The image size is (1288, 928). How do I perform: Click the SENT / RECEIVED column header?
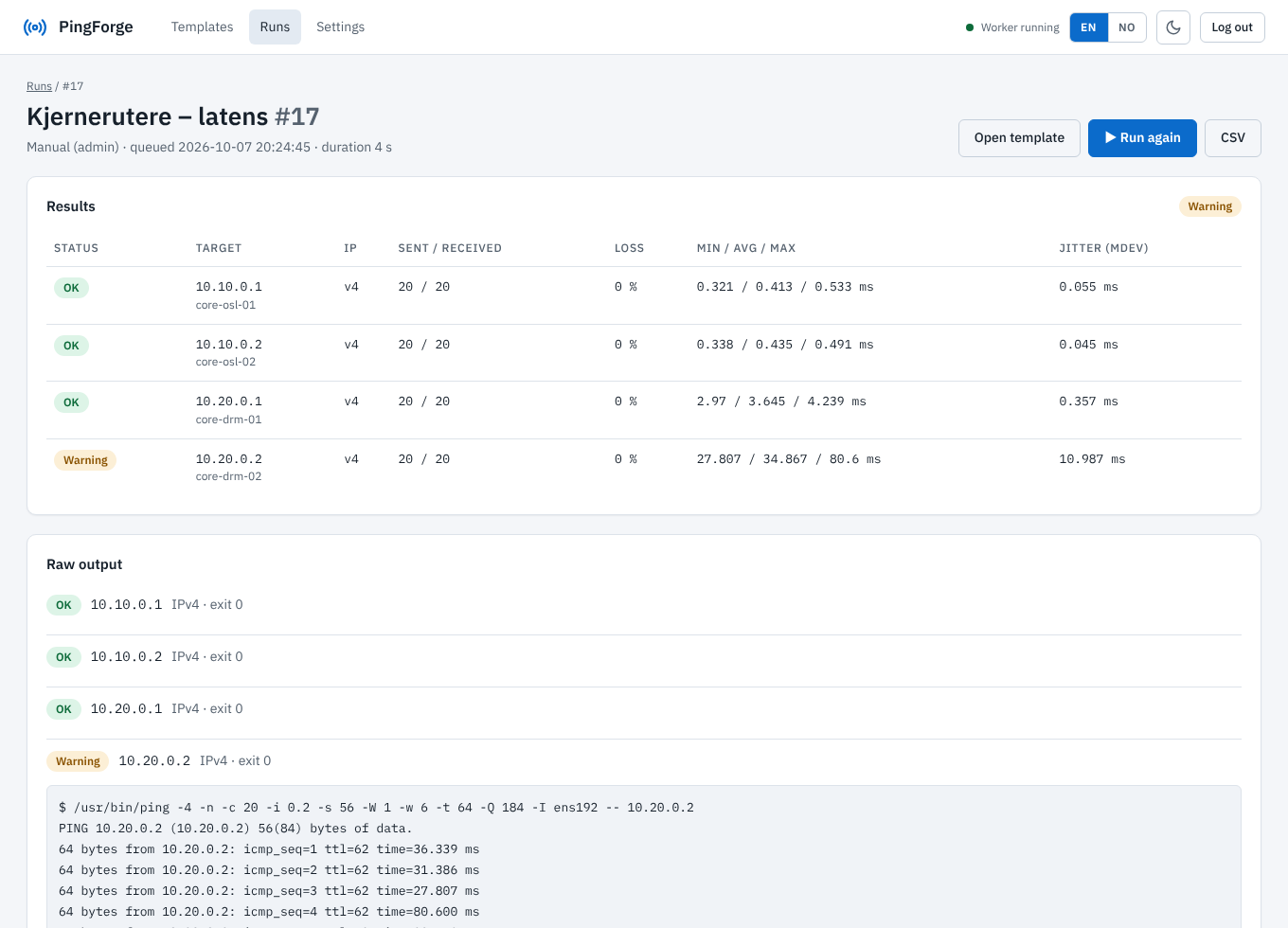(x=450, y=248)
